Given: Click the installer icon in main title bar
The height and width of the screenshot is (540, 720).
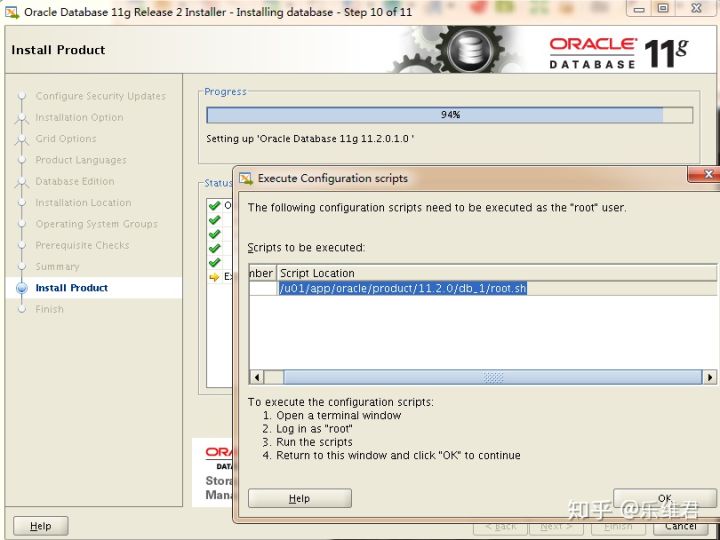Looking at the screenshot, I should [11, 12].
